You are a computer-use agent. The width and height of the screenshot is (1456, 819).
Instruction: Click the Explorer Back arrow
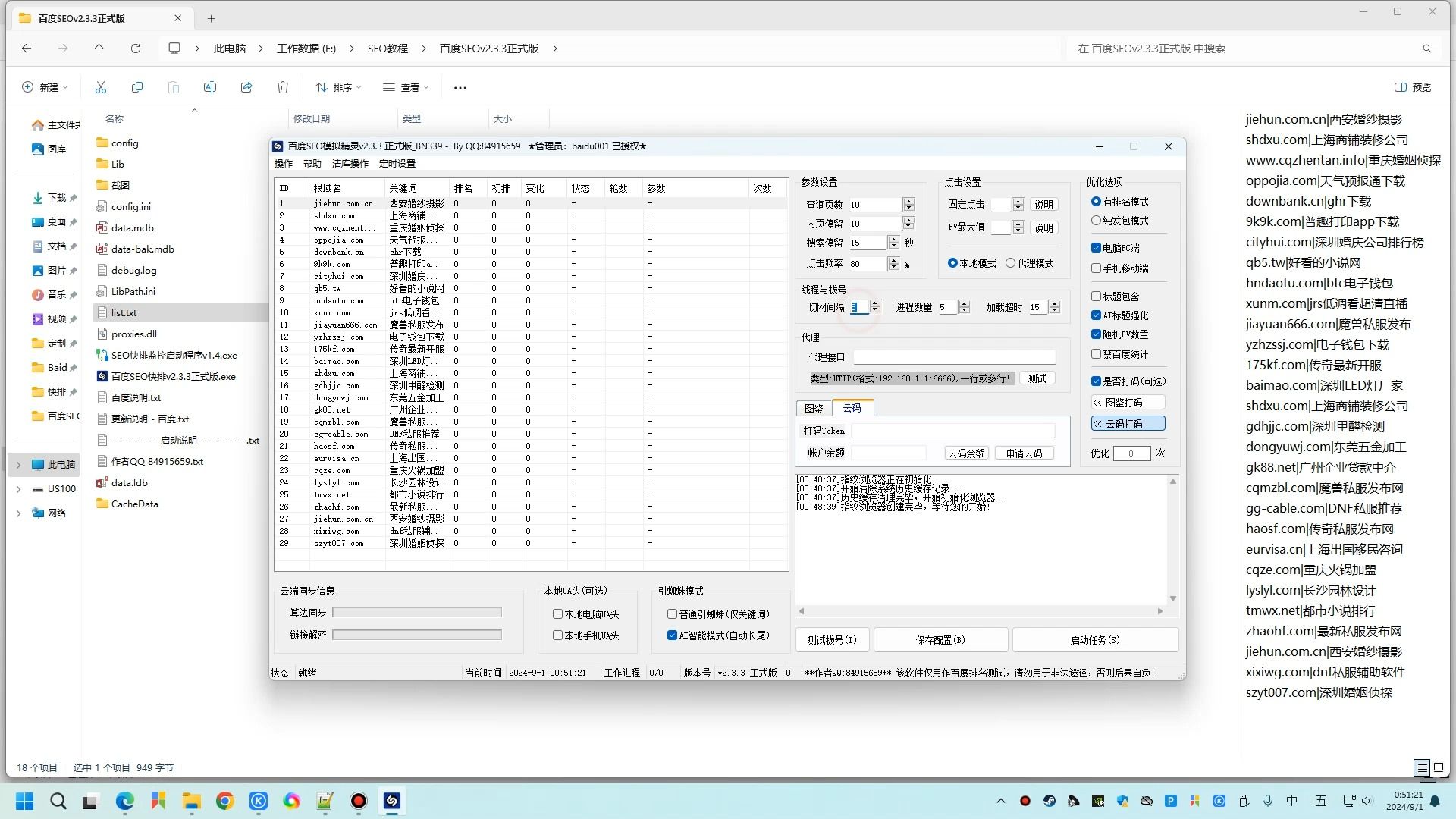coord(27,48)
